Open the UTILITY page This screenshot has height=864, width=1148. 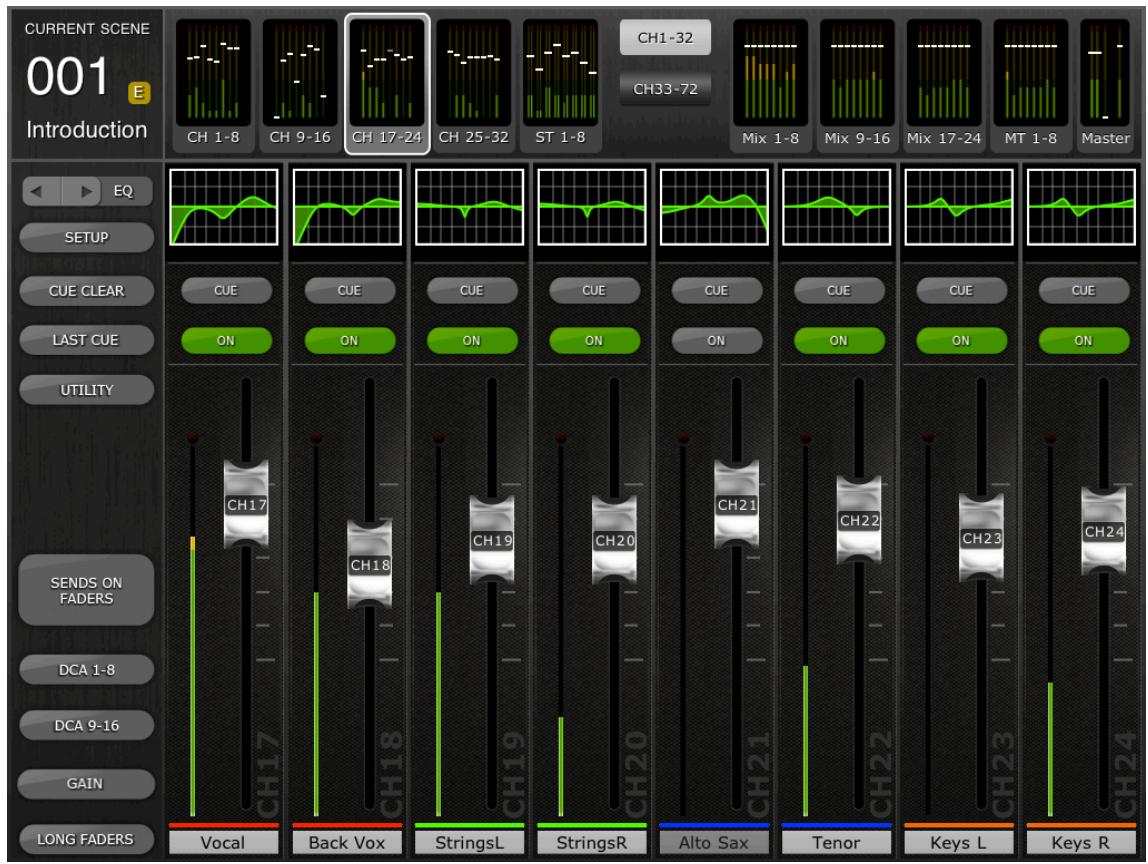pos(86,390)
